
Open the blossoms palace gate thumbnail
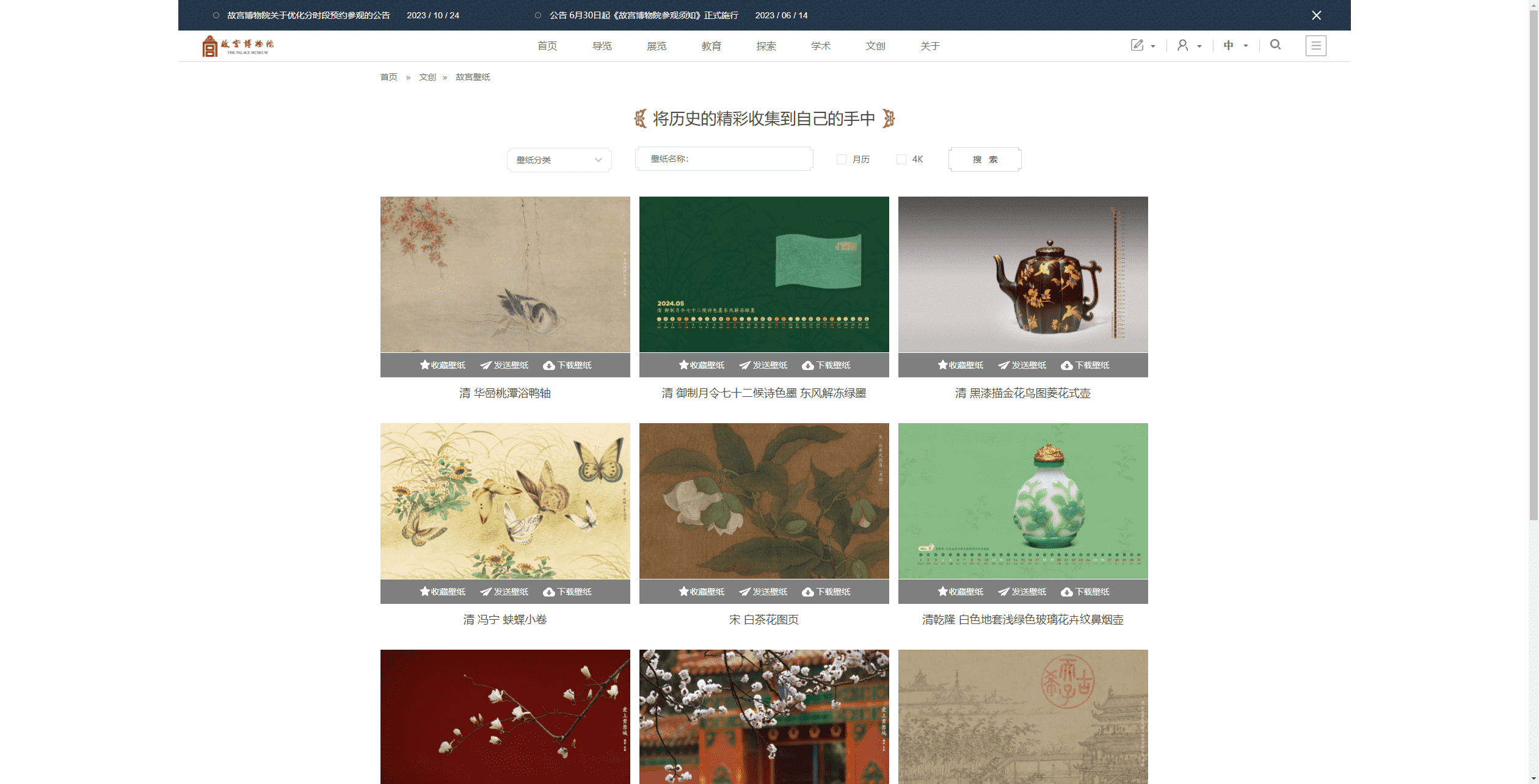[764, 717]
